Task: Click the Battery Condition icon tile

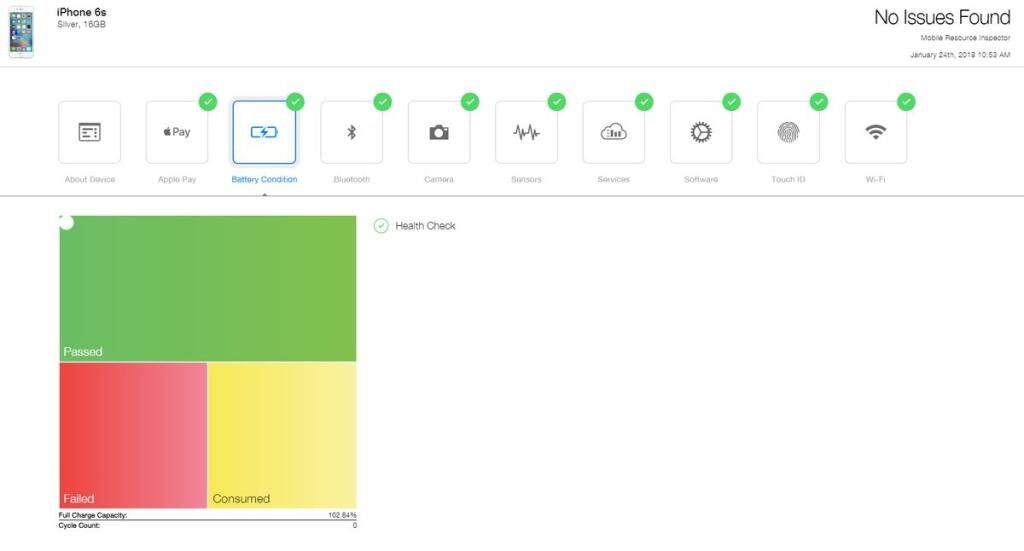Action: pyautogui.click(x=264, y=133)
